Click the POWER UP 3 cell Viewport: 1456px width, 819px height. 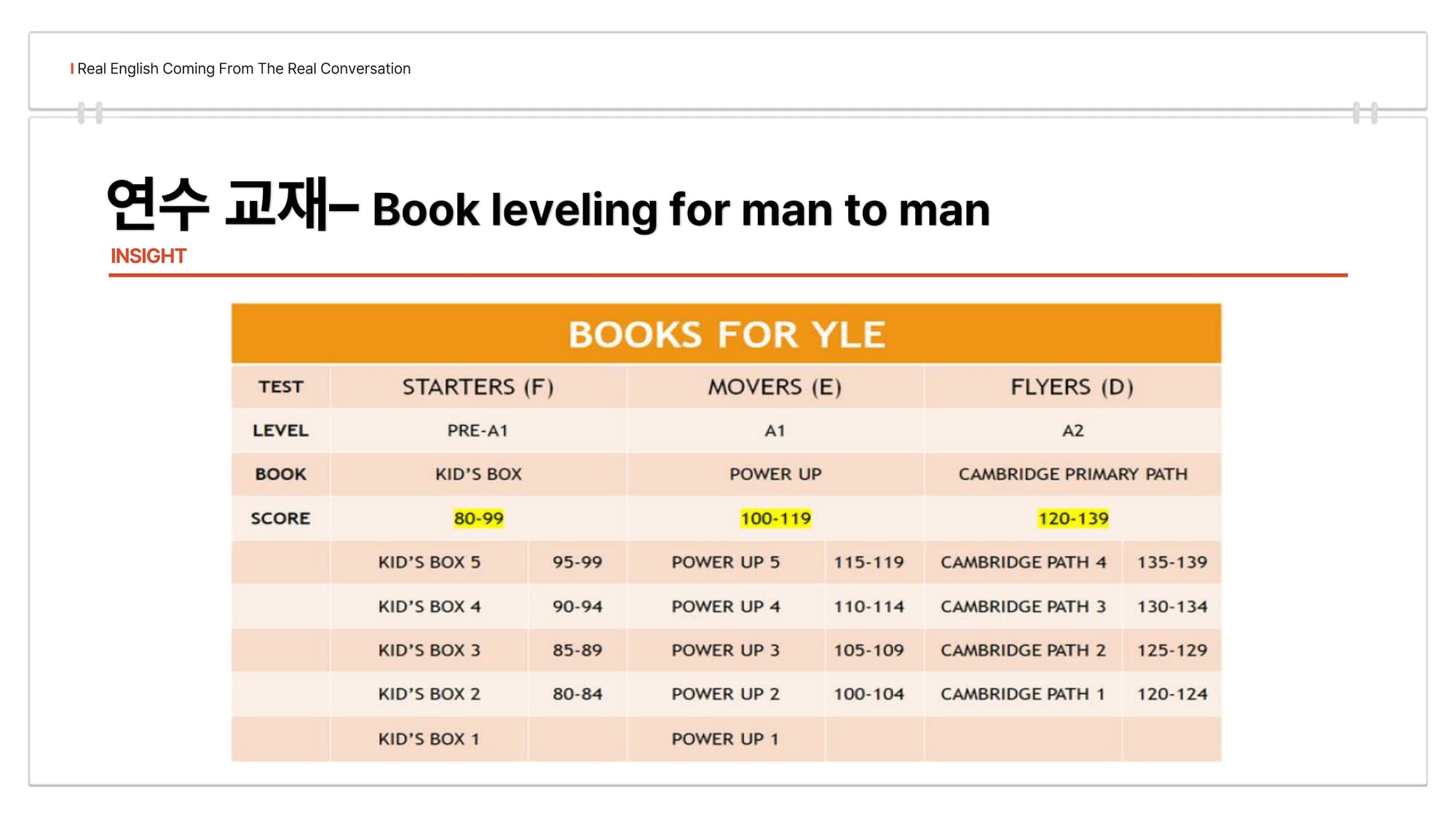725,650
